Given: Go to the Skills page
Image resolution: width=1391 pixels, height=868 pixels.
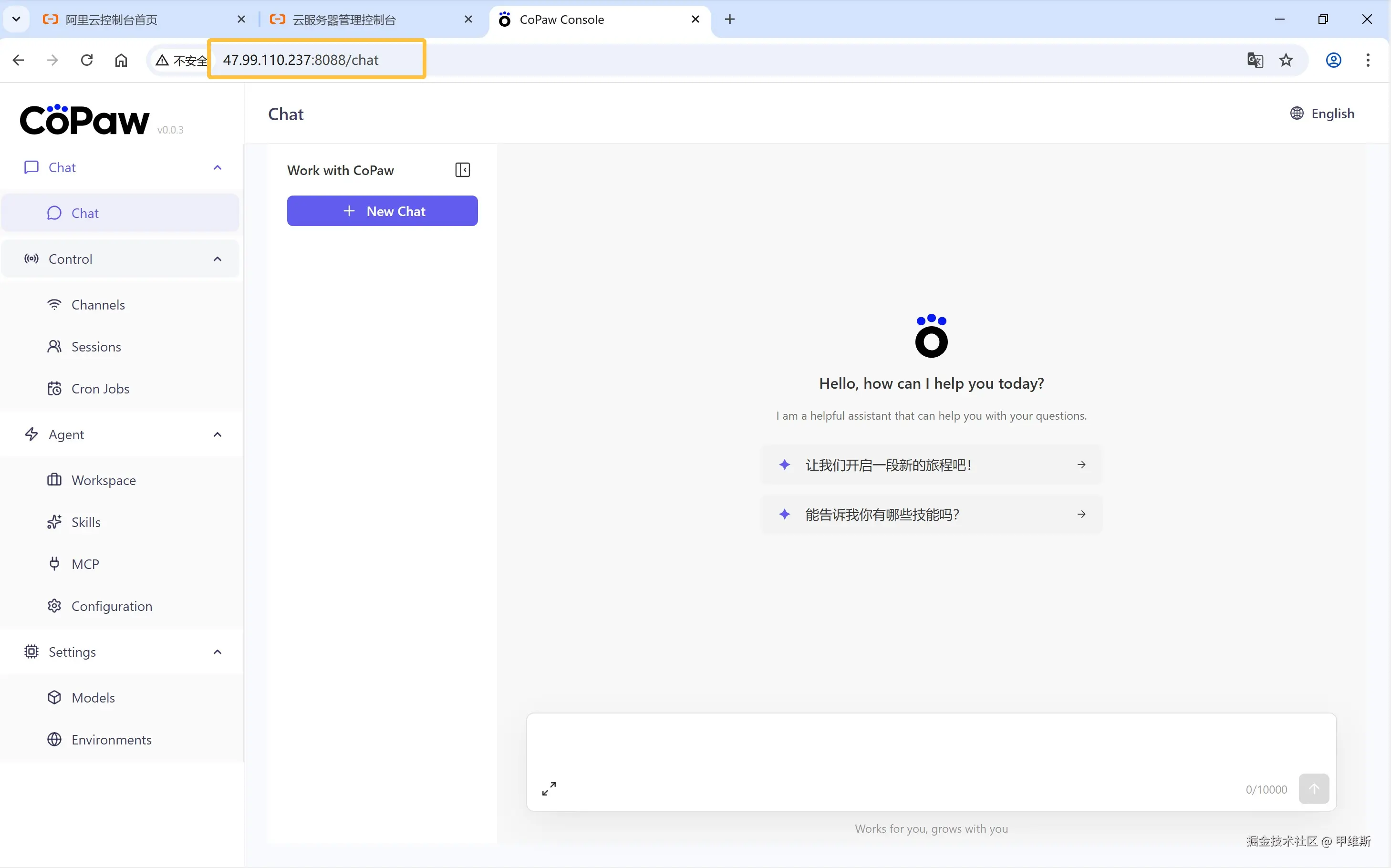Looking at the screenshot, I should [85, 522].
